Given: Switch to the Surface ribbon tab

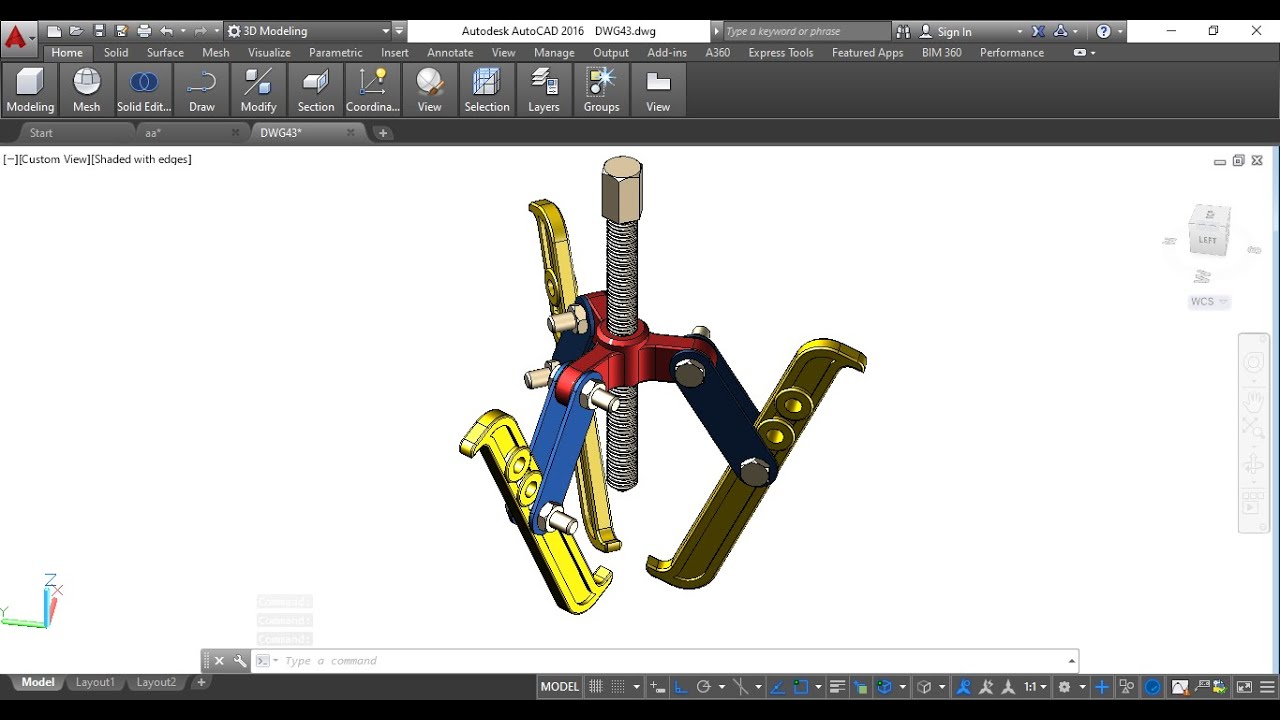Looking at the screenshot, I should pyautogui.click(x=165, y=52).
